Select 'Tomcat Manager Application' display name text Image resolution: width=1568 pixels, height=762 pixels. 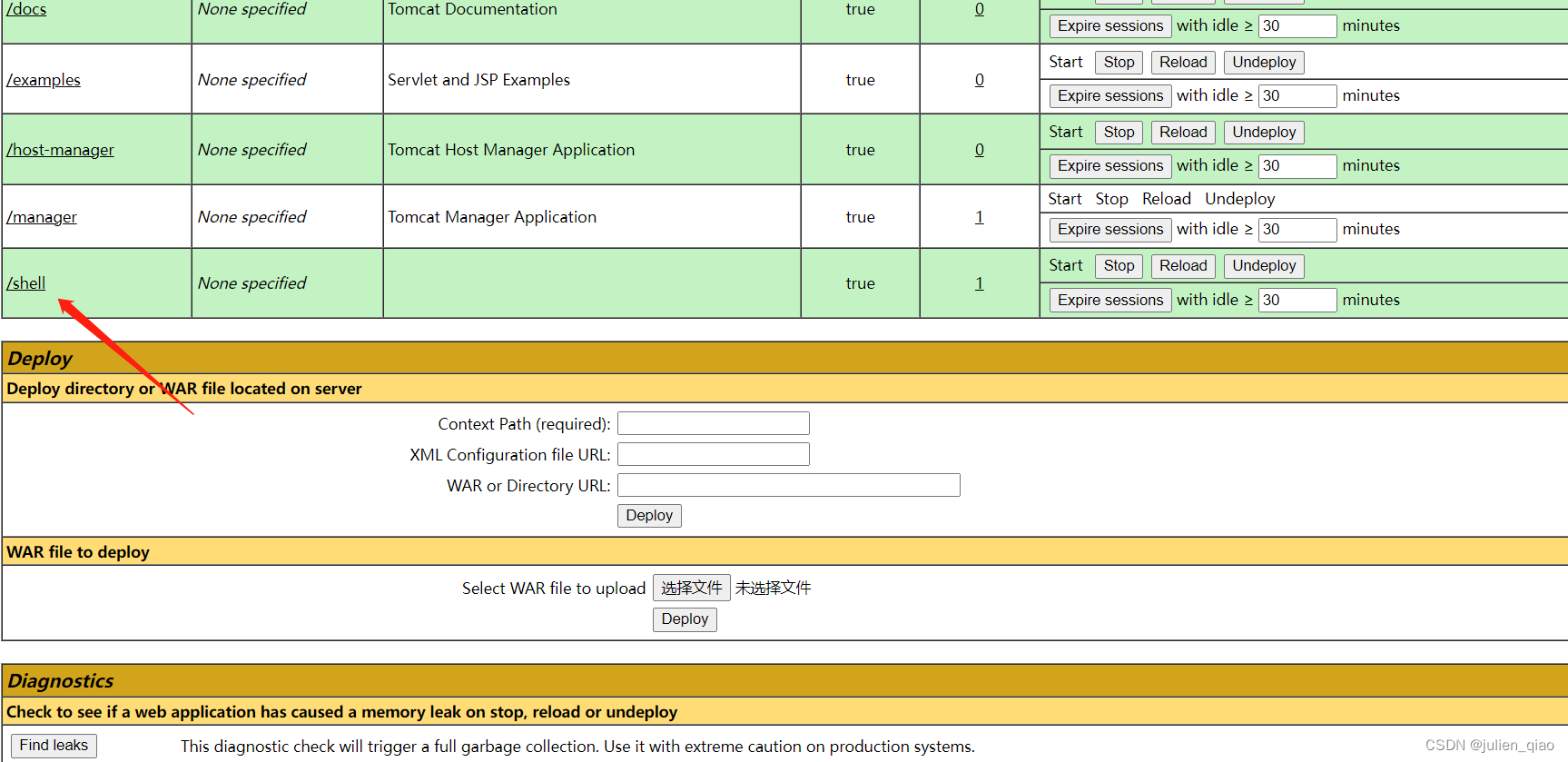(492, 217)
